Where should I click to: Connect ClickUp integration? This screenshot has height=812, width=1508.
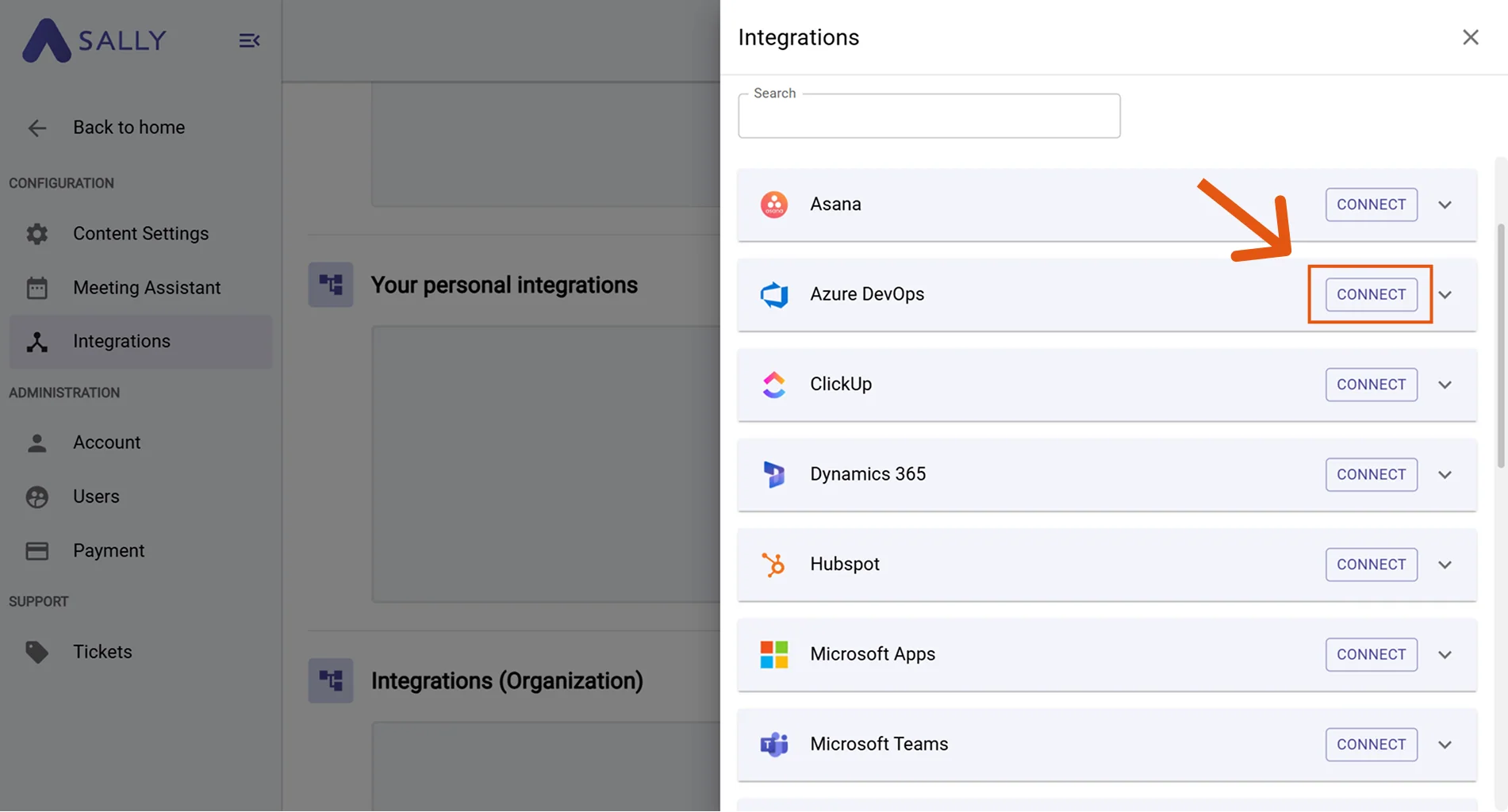click(x=1371, y=385)
